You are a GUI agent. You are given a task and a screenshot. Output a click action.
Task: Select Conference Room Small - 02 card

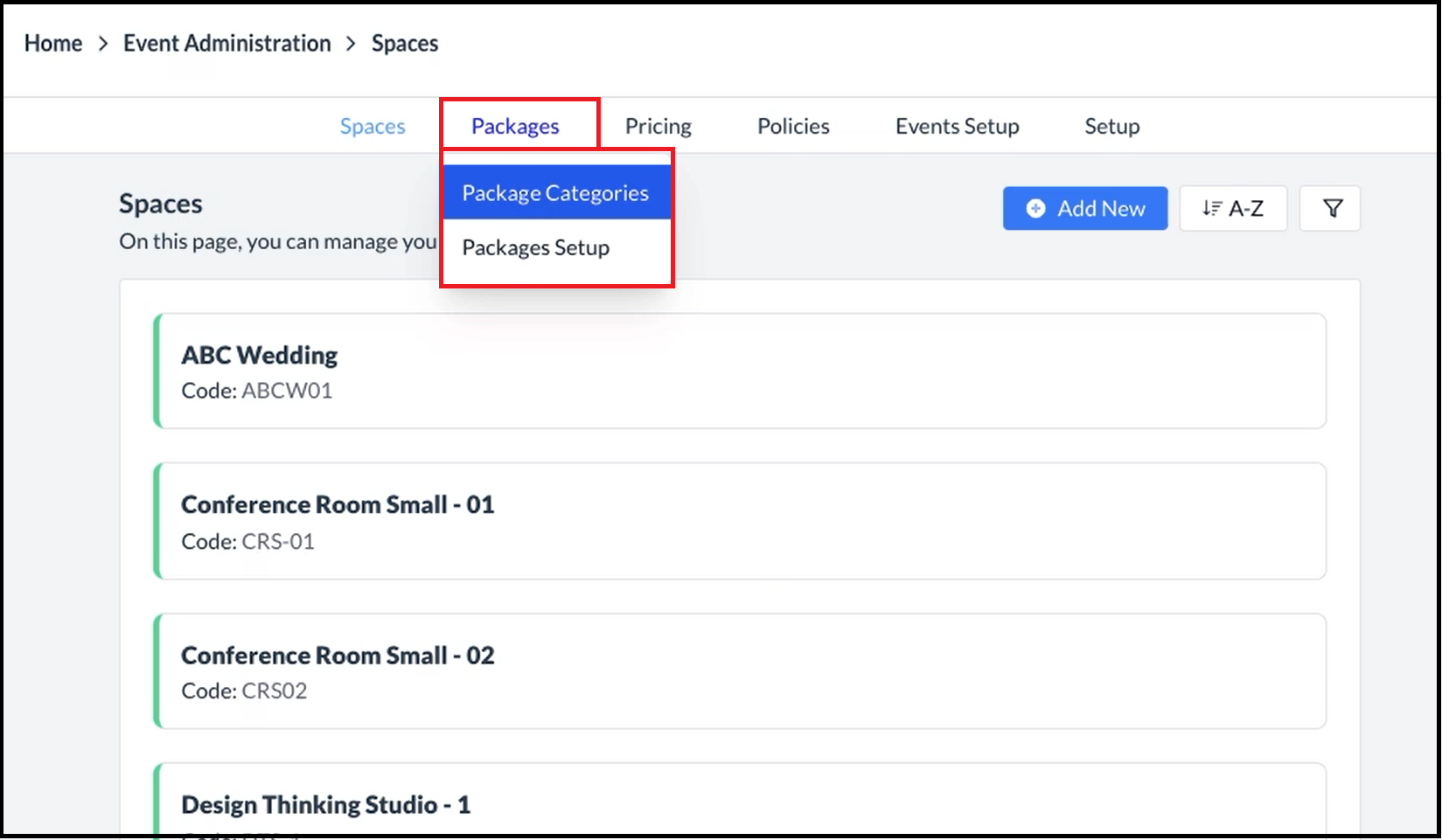(x=739, y=671)
